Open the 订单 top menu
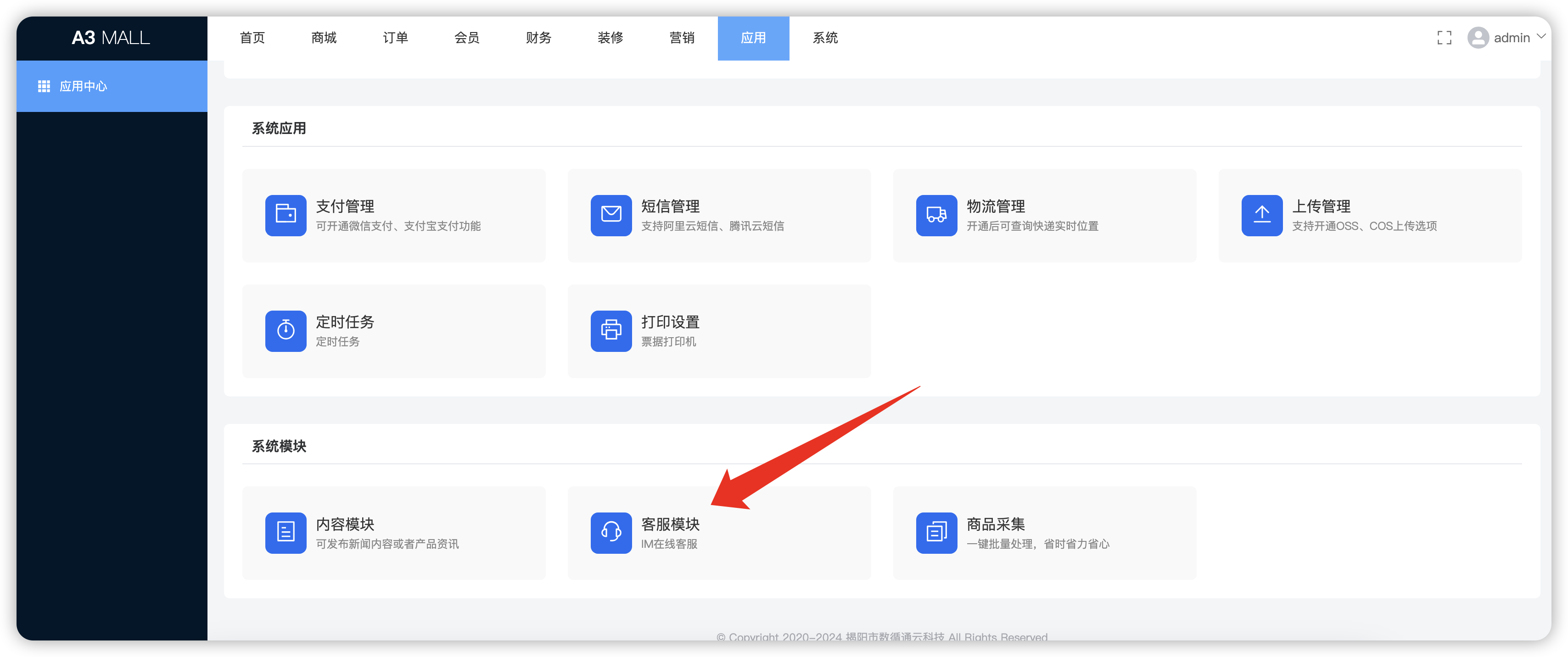1568x657 pixels. pos(395,38)
